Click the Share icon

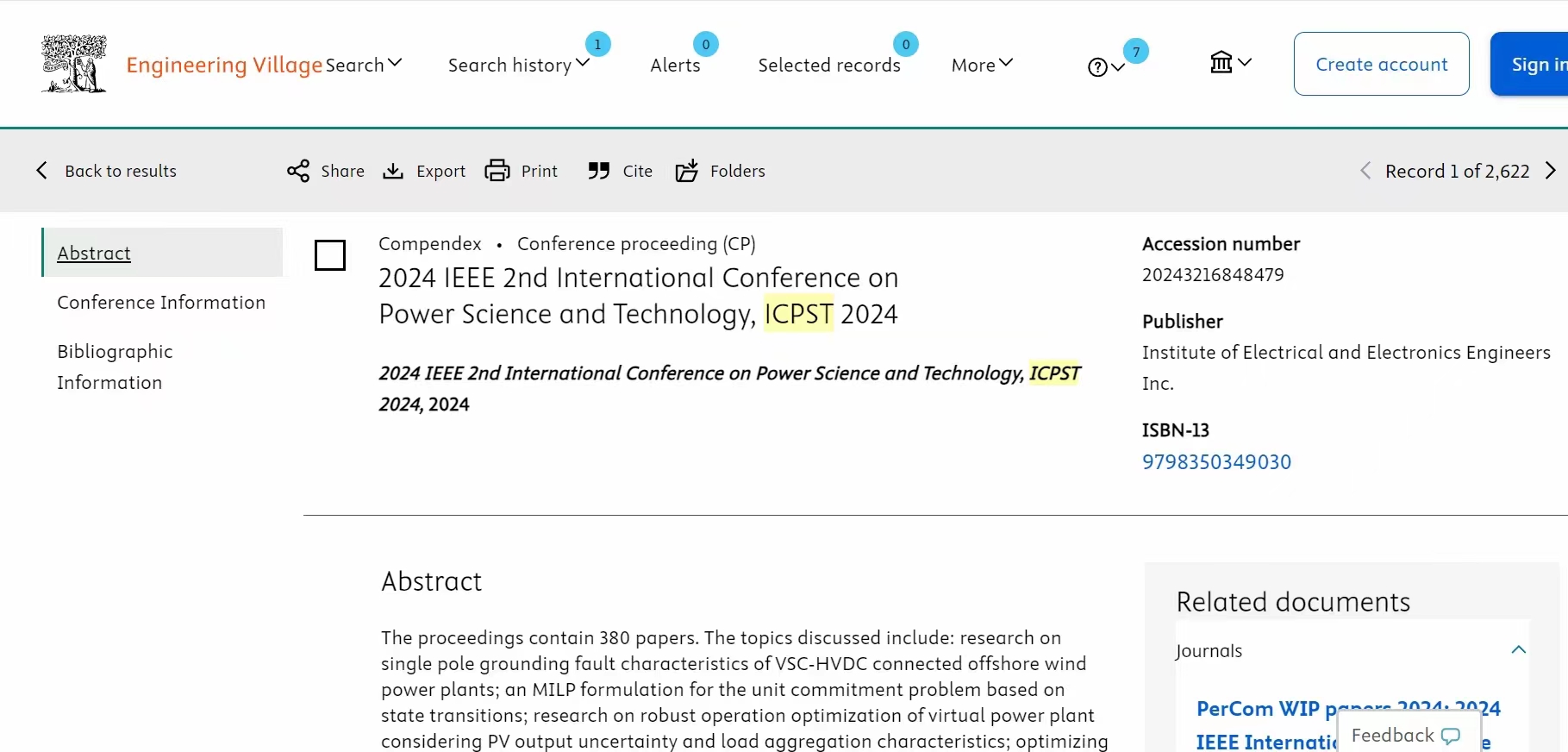tap(298, 171)
